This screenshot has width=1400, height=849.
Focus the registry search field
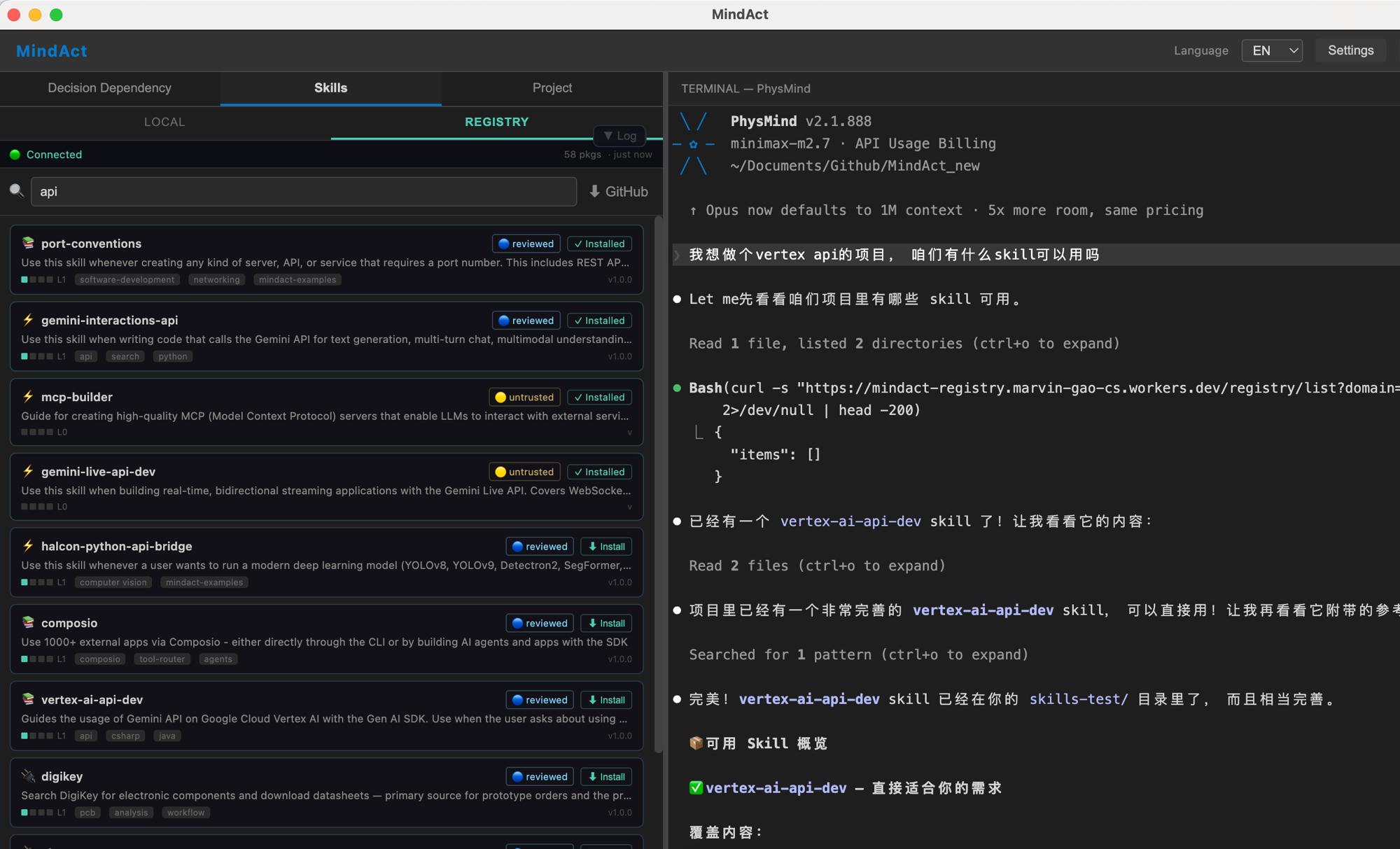click(x=303, y=191)
